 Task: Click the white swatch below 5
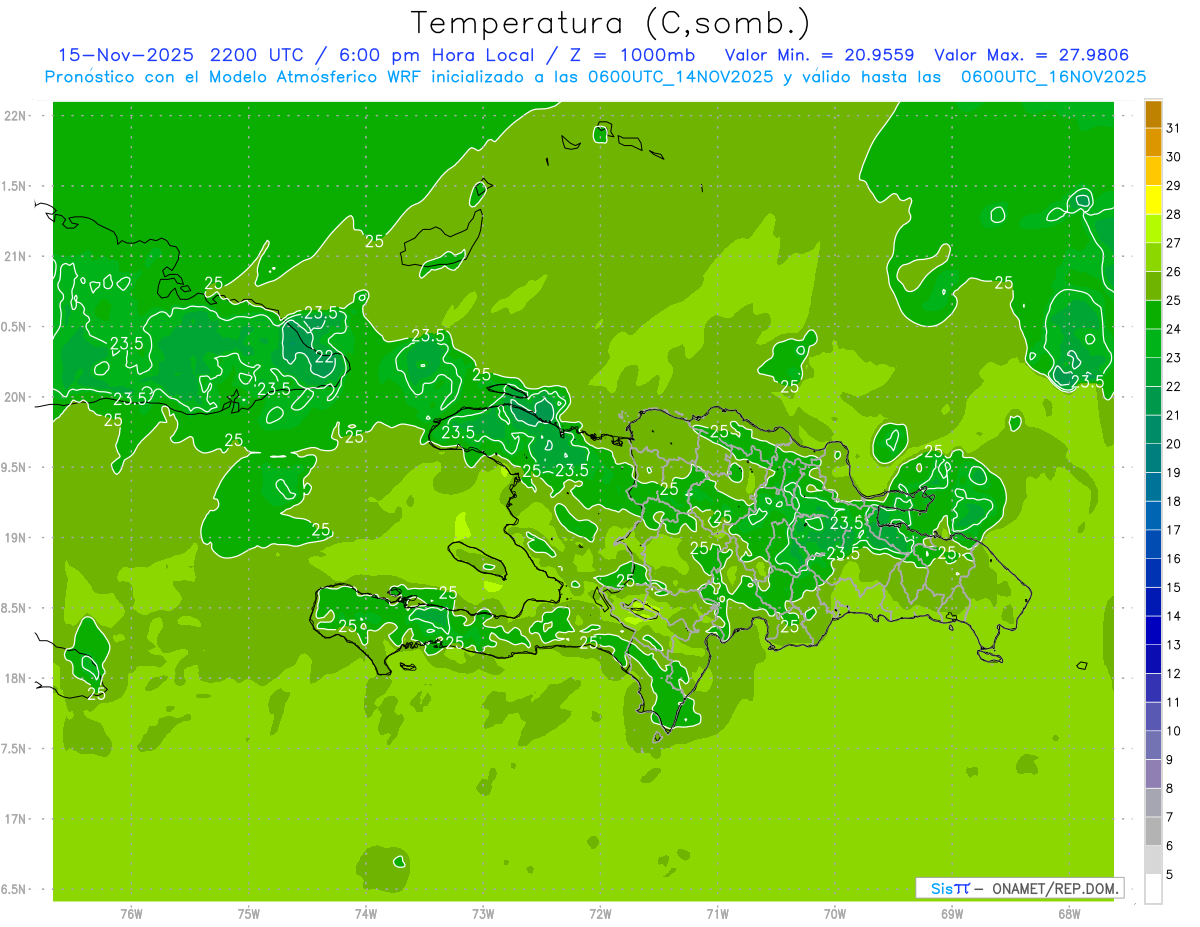[1153, 889]
